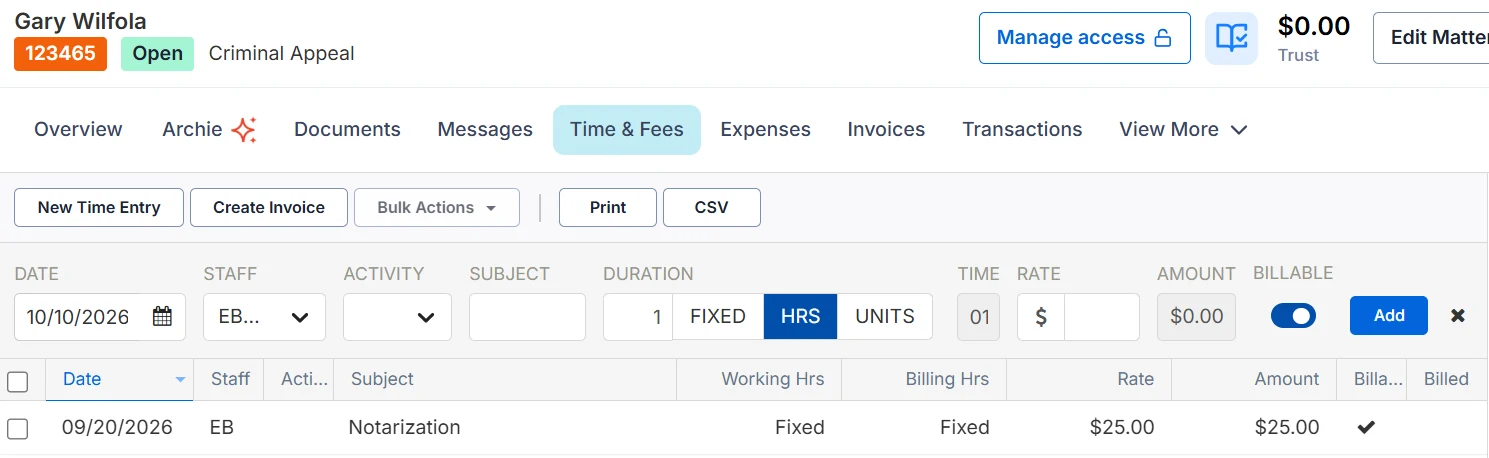The height and width of the screenshot is (458, 1489).
Task: Click the Amount field showing $0.00
Action: [1196, 317]
